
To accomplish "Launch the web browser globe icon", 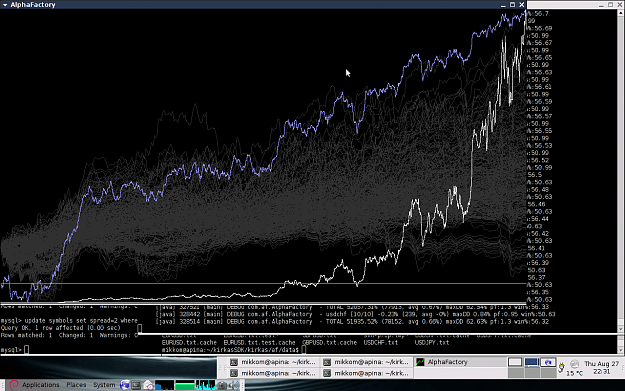I will click(125, 385).
